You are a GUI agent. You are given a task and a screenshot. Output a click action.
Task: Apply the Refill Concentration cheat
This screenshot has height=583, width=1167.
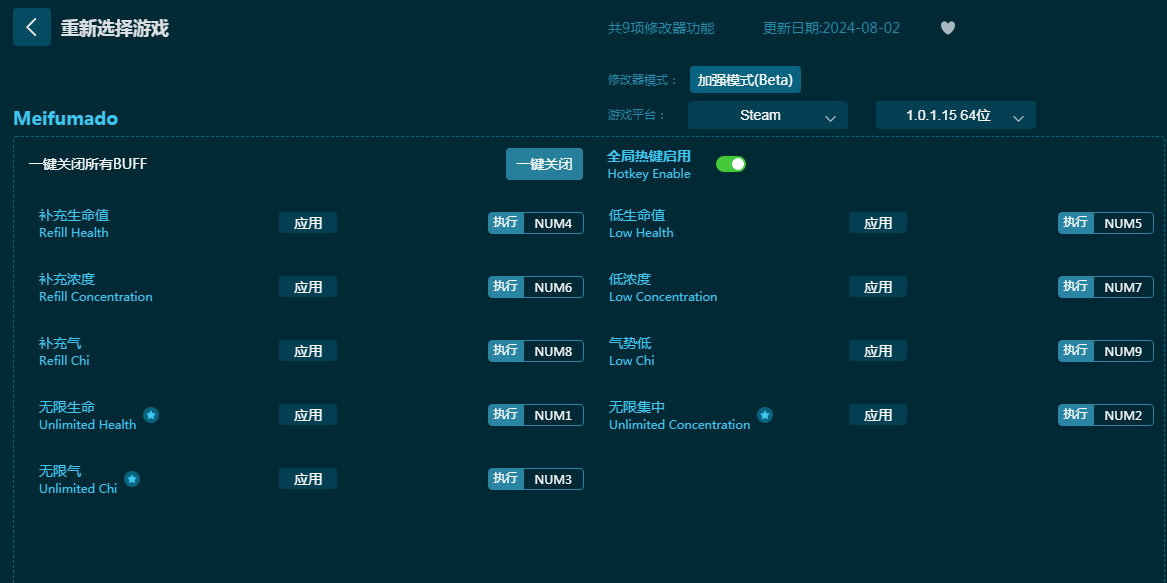click(x=308, y=287)
